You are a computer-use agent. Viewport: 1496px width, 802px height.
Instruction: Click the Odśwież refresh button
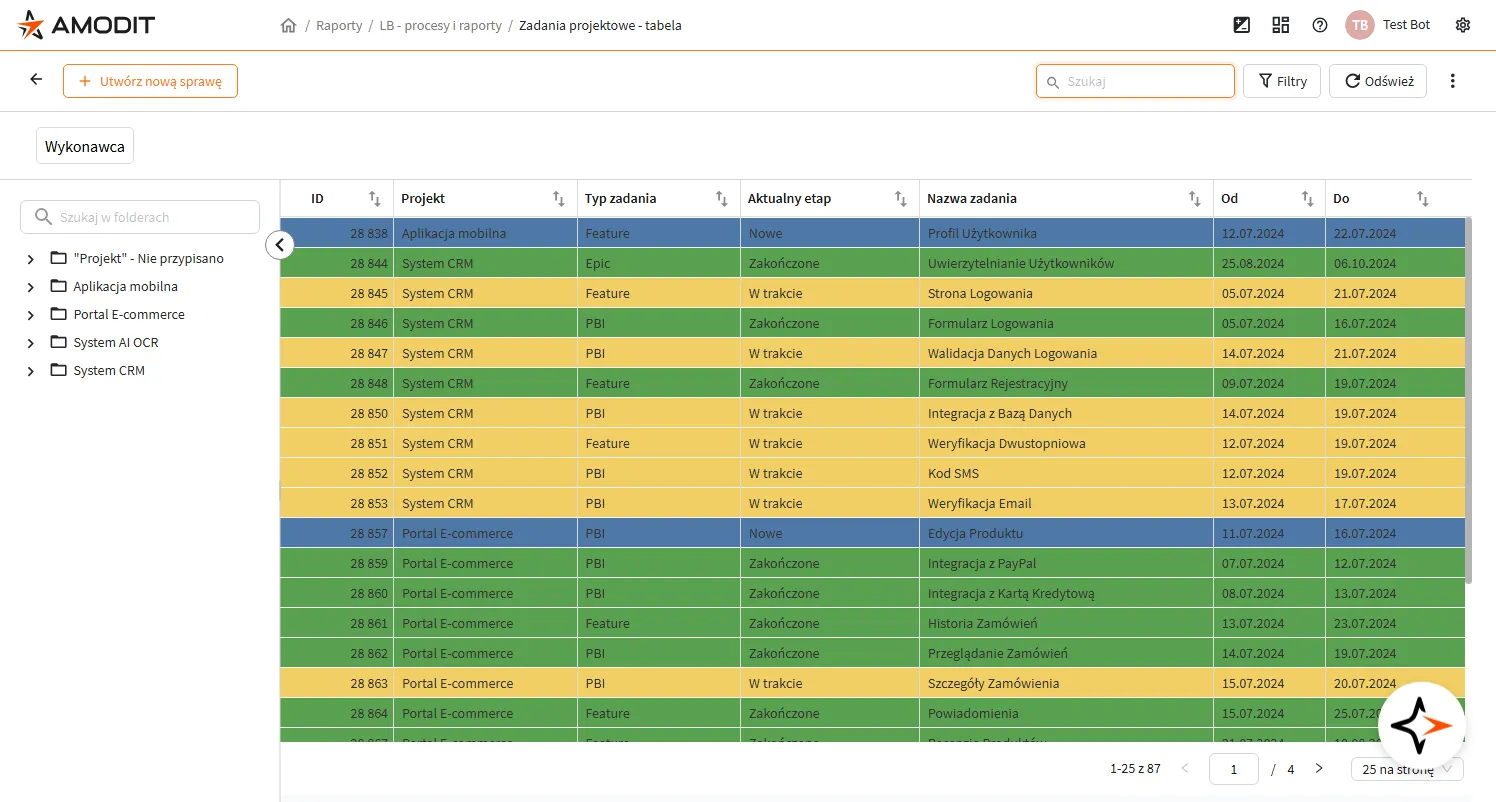pos(1378,81)
